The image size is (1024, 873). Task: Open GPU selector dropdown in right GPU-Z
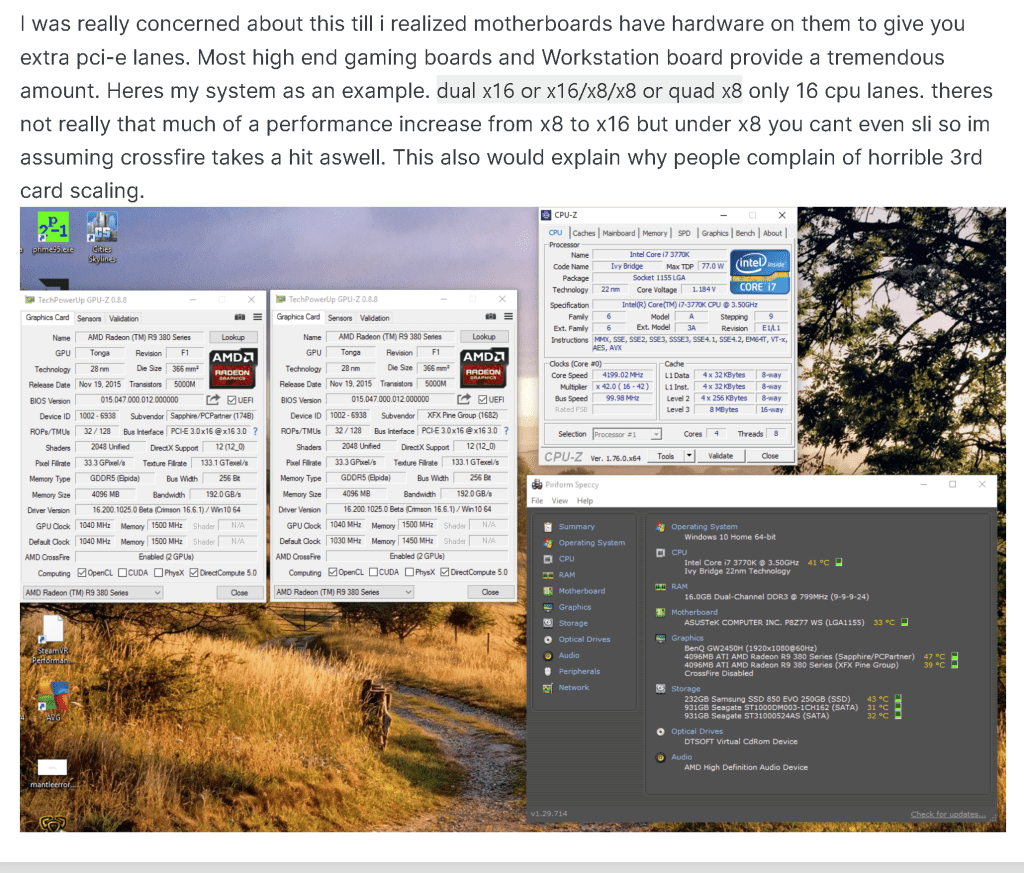tap(344, 592)
